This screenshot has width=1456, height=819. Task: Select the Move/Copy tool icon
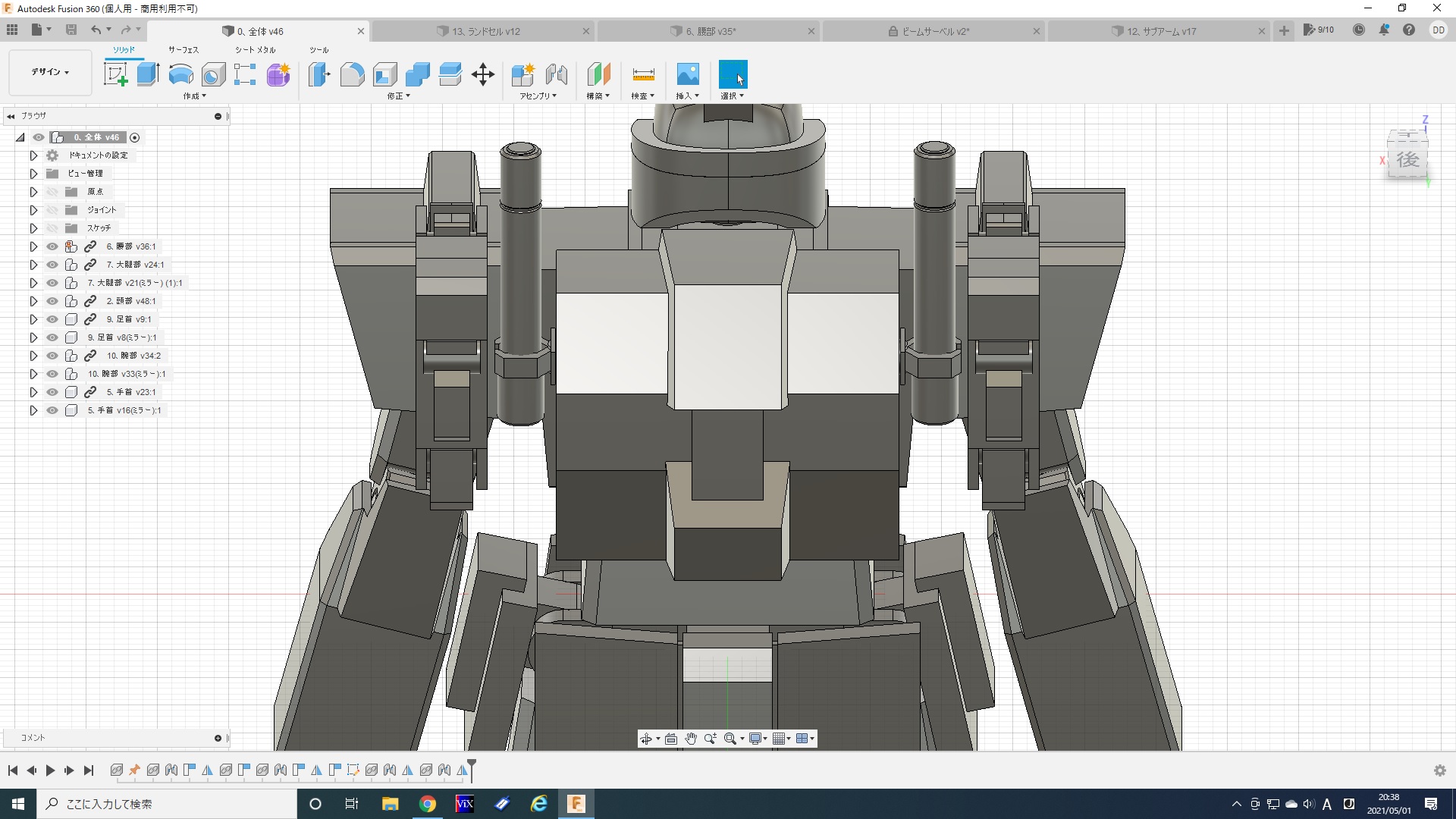click(482, 74)
